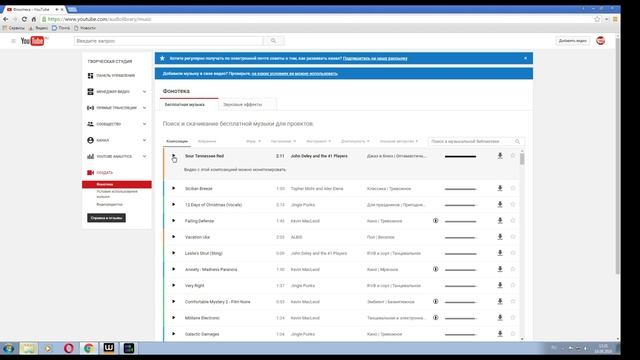Click the newsletter subscribe link in banner
The image size is (640, 360).
click(375, 58)
